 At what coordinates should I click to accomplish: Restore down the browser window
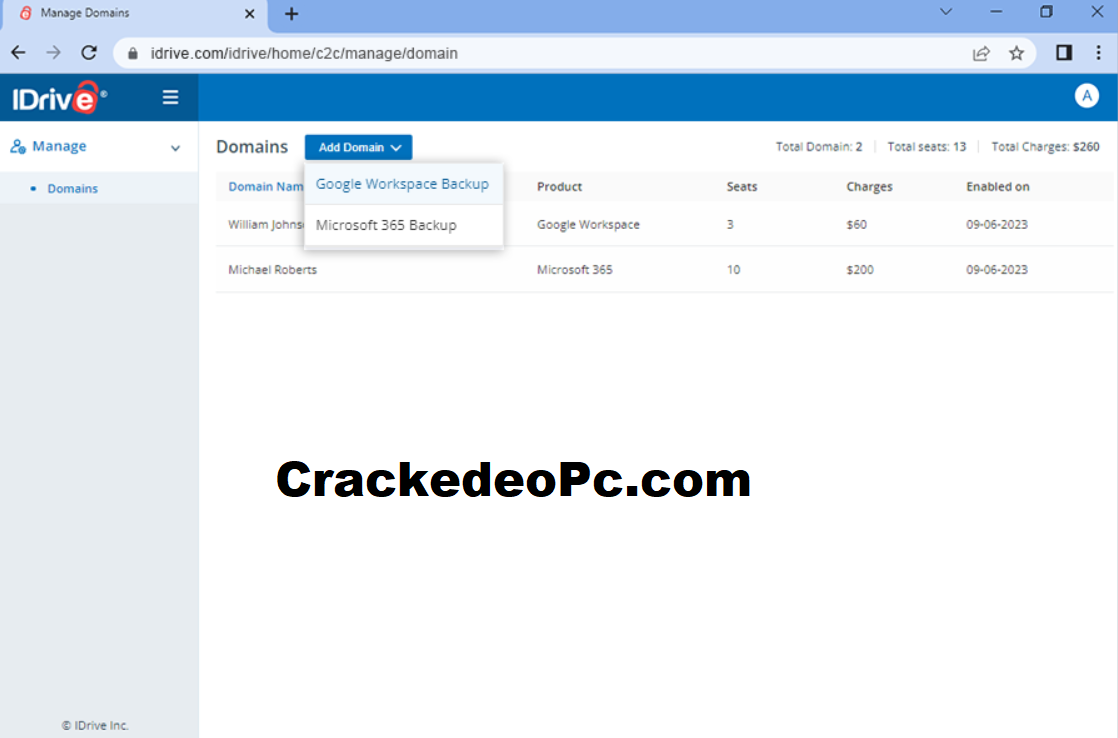1046,12
